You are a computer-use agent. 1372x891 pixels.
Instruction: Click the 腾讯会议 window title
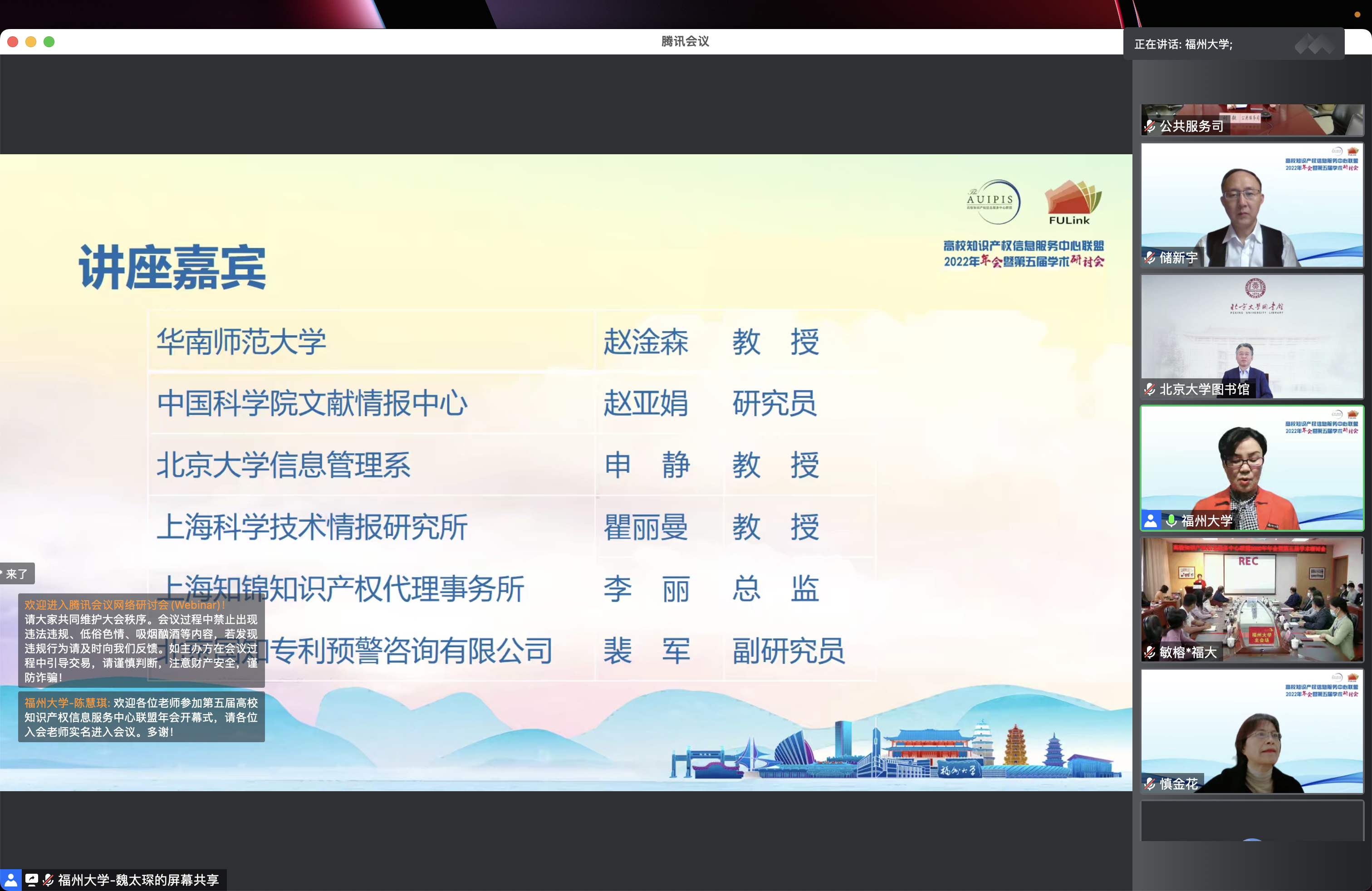[686, 41]
